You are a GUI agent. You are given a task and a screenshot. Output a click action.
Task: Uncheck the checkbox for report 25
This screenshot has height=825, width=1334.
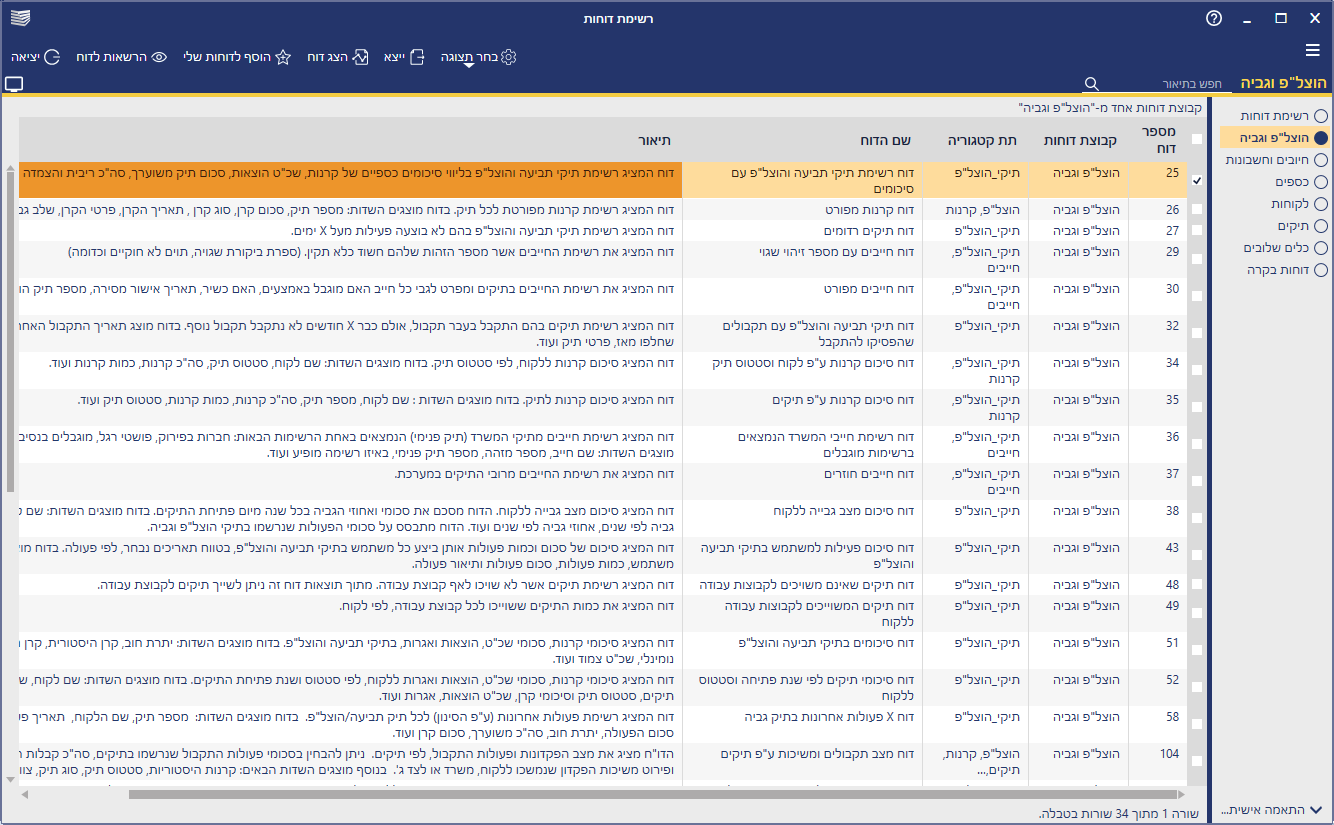pos(1197,181)
